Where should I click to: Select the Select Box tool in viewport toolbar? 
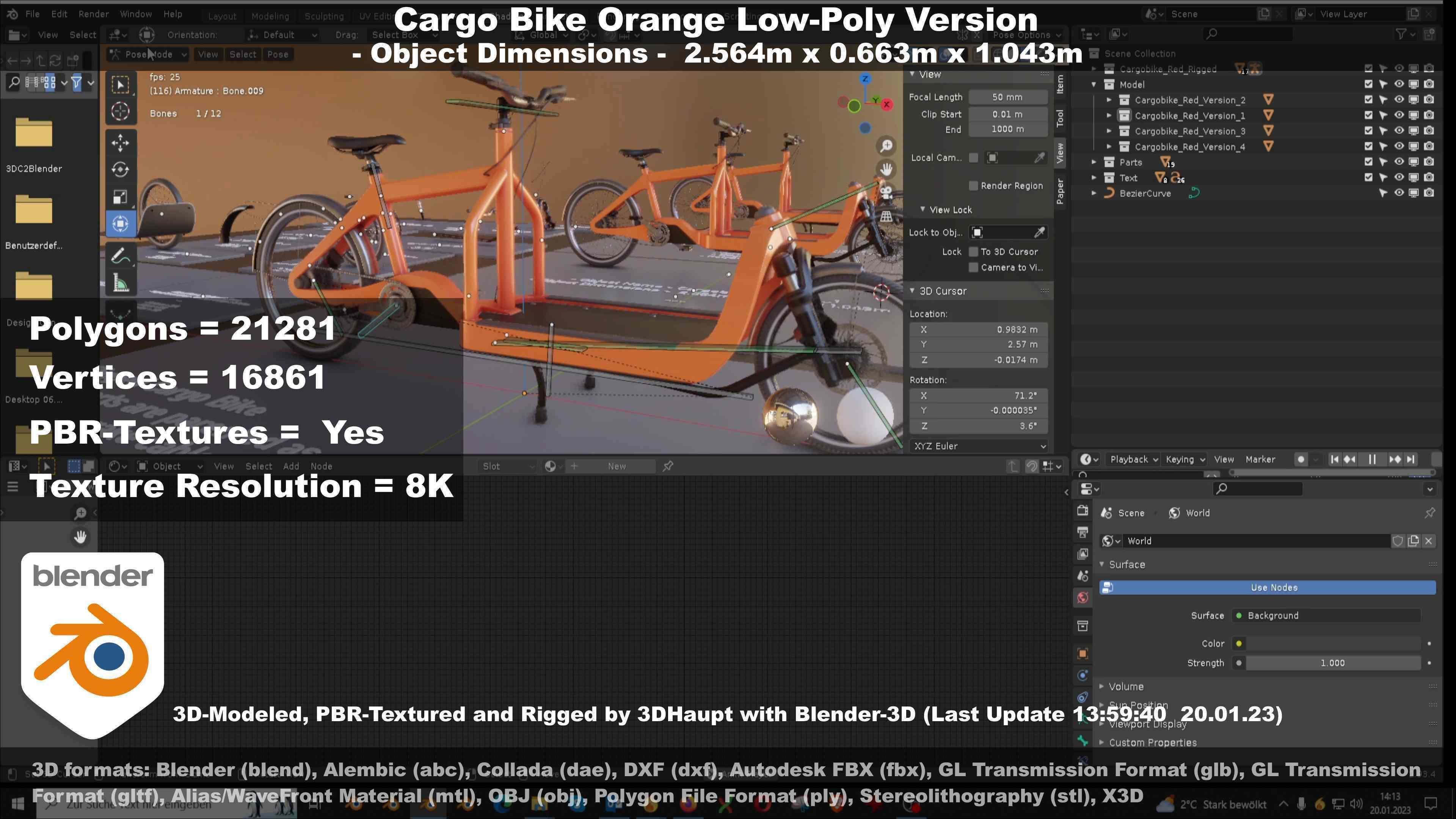pos(120,85)
